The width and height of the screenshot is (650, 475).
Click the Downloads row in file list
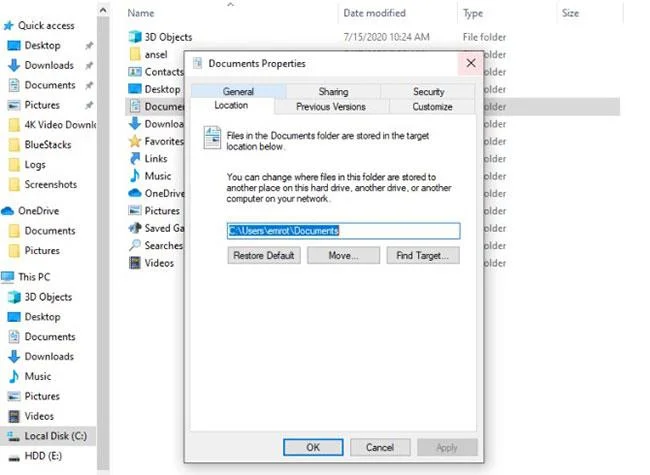pos(155,124)
